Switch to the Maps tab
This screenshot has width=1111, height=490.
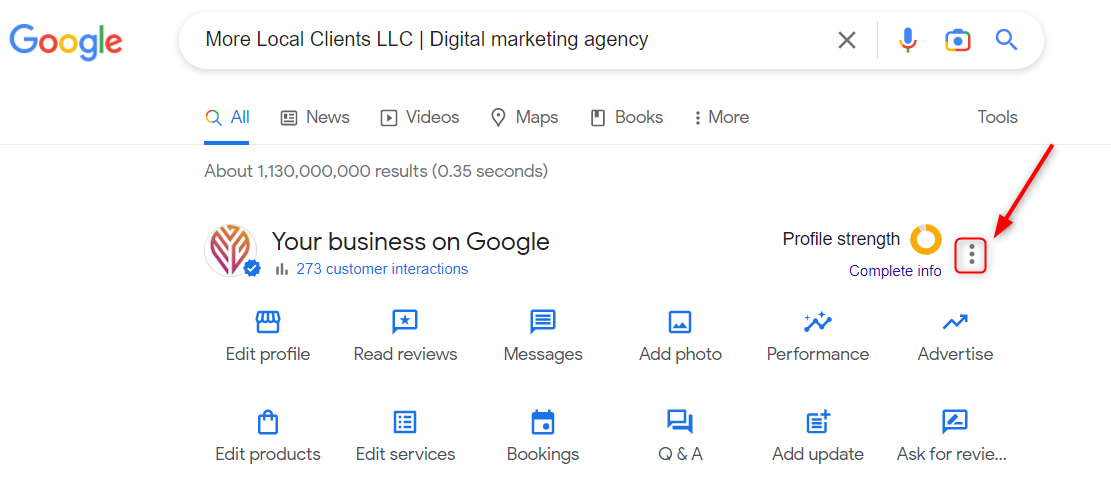click(x=524, y=118)
